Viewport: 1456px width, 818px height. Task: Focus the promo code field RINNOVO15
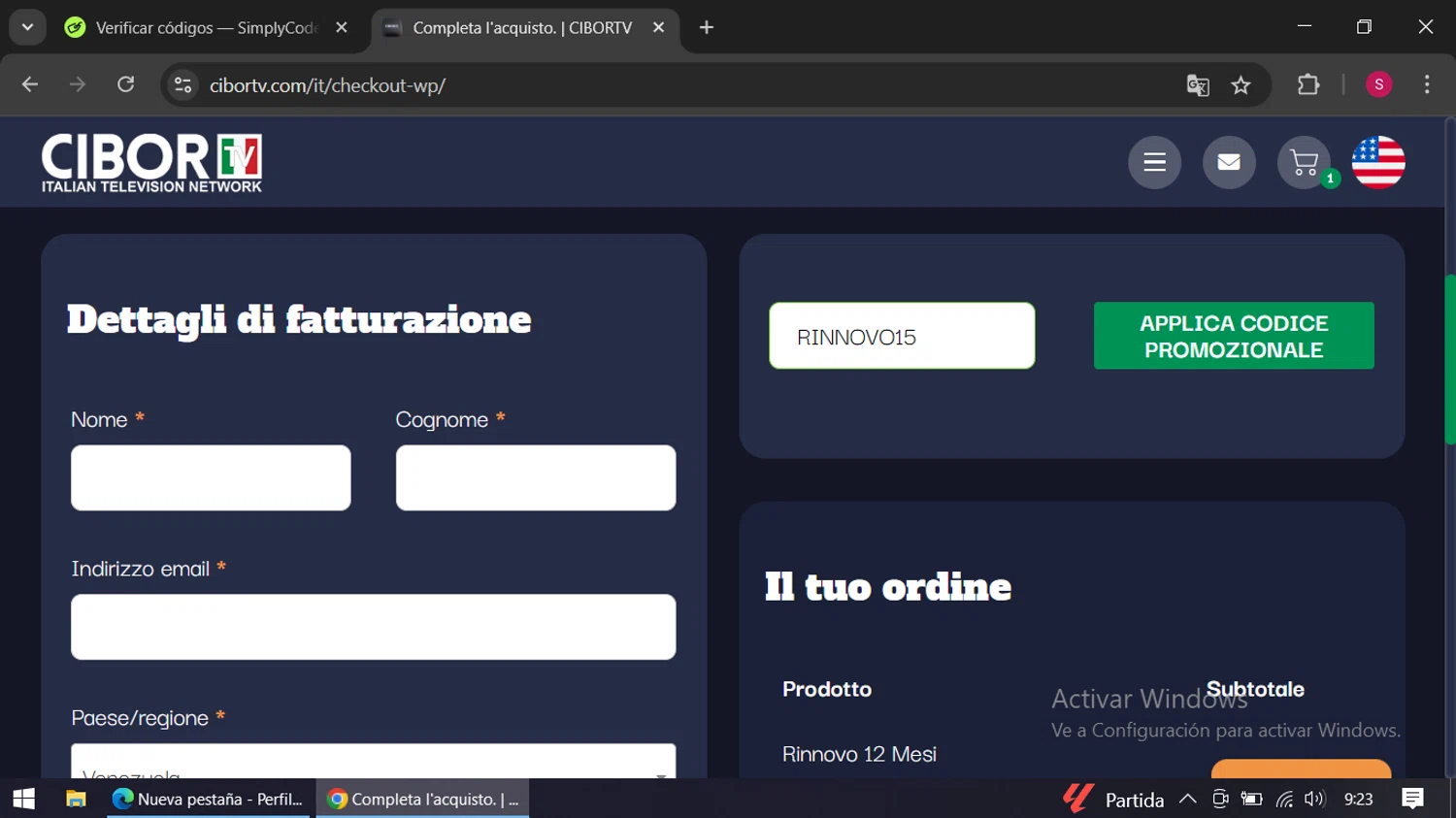tap(902, 336)
